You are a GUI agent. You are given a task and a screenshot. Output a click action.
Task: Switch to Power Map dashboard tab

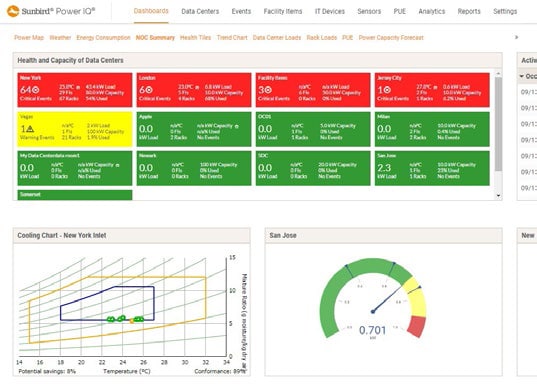(29, 38)
